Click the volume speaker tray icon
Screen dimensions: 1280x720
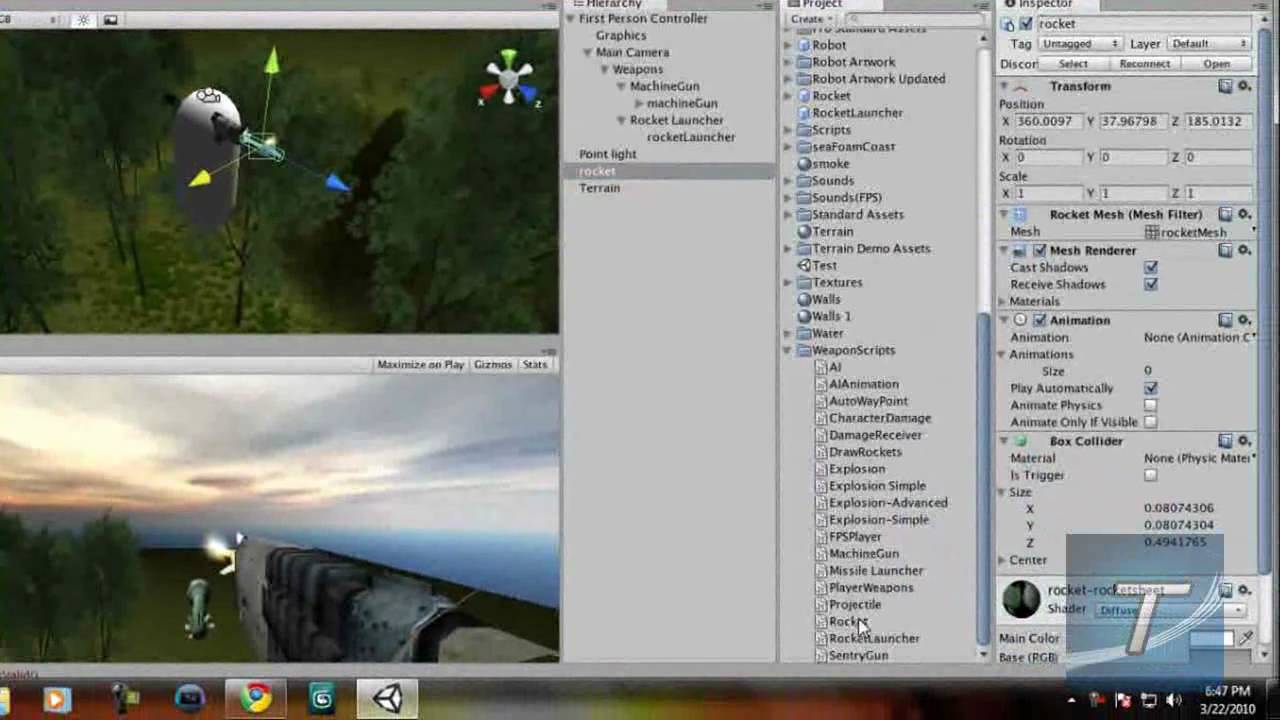(1173, 700)
